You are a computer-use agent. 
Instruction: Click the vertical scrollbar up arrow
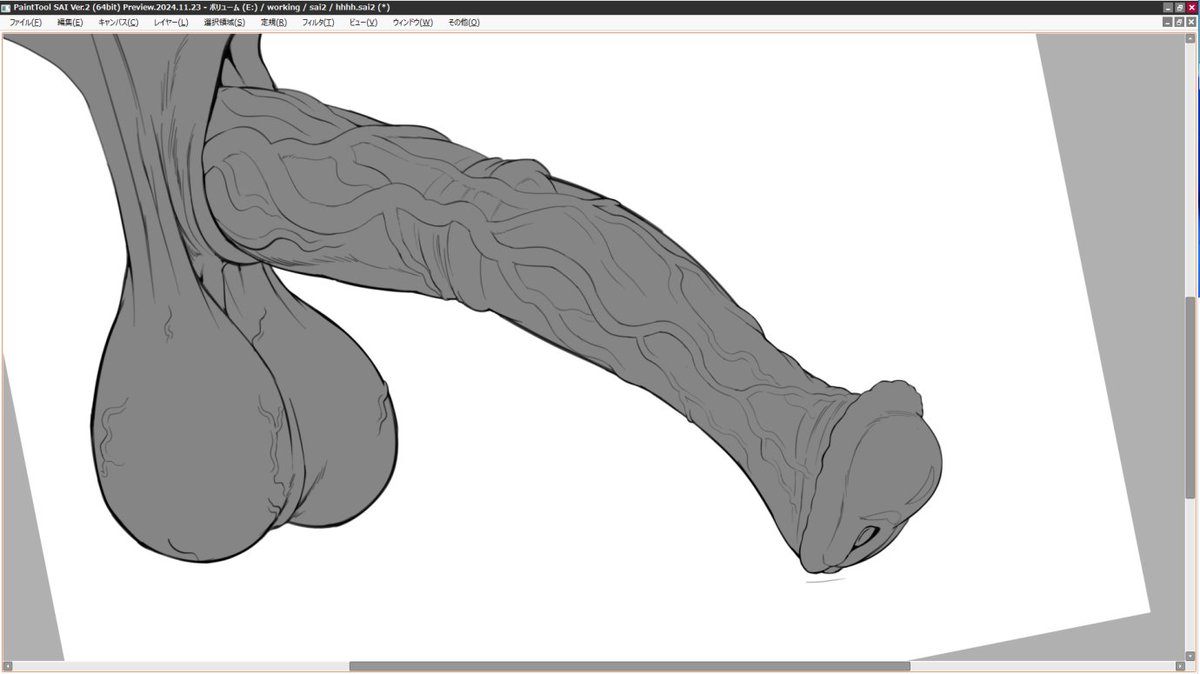pyautogui.click(x=1190, y=39)
